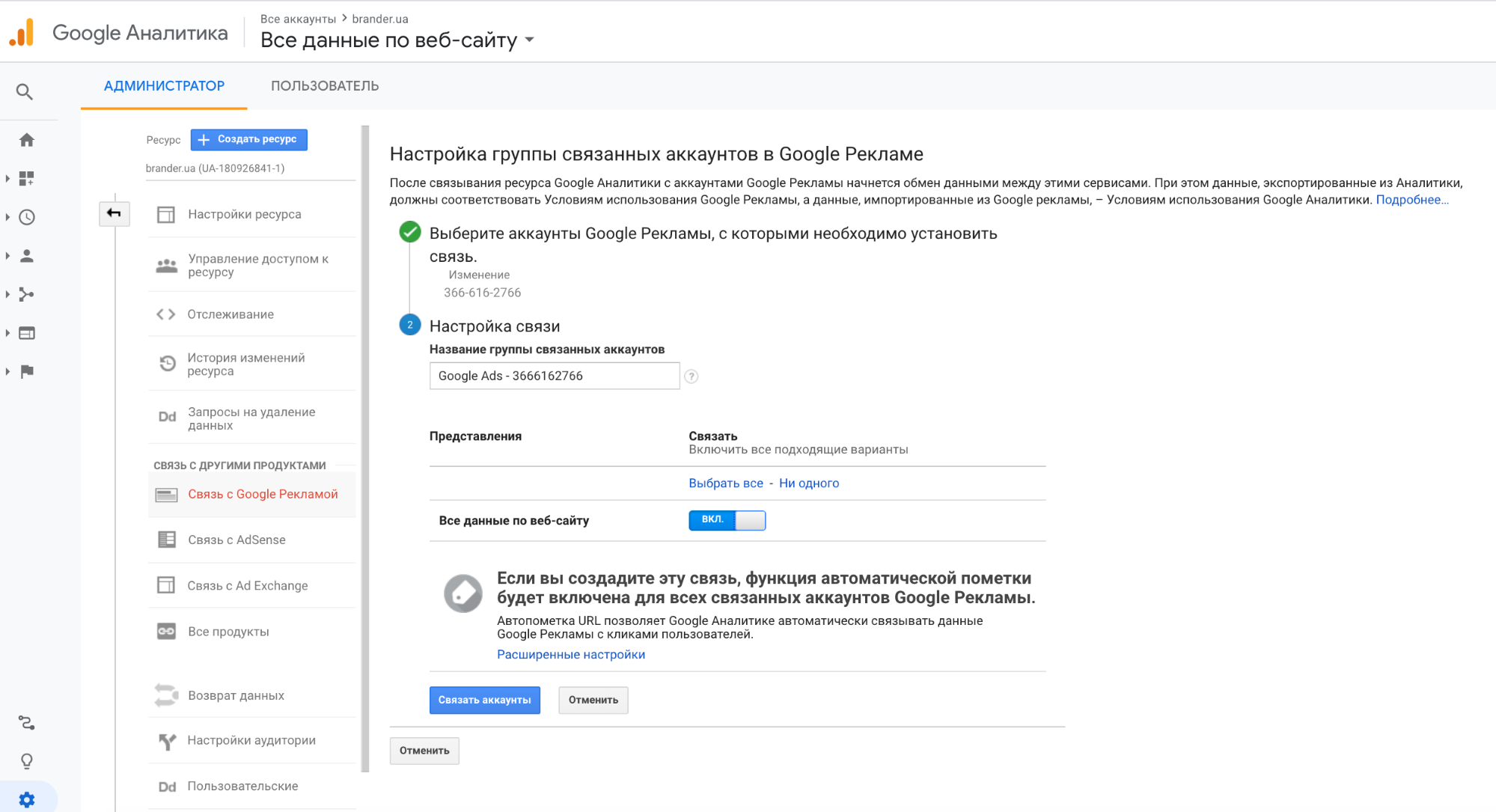Screen dimensions: 1496x812
Task: Click 'Выбрать все' link
Action: (725, 483)
